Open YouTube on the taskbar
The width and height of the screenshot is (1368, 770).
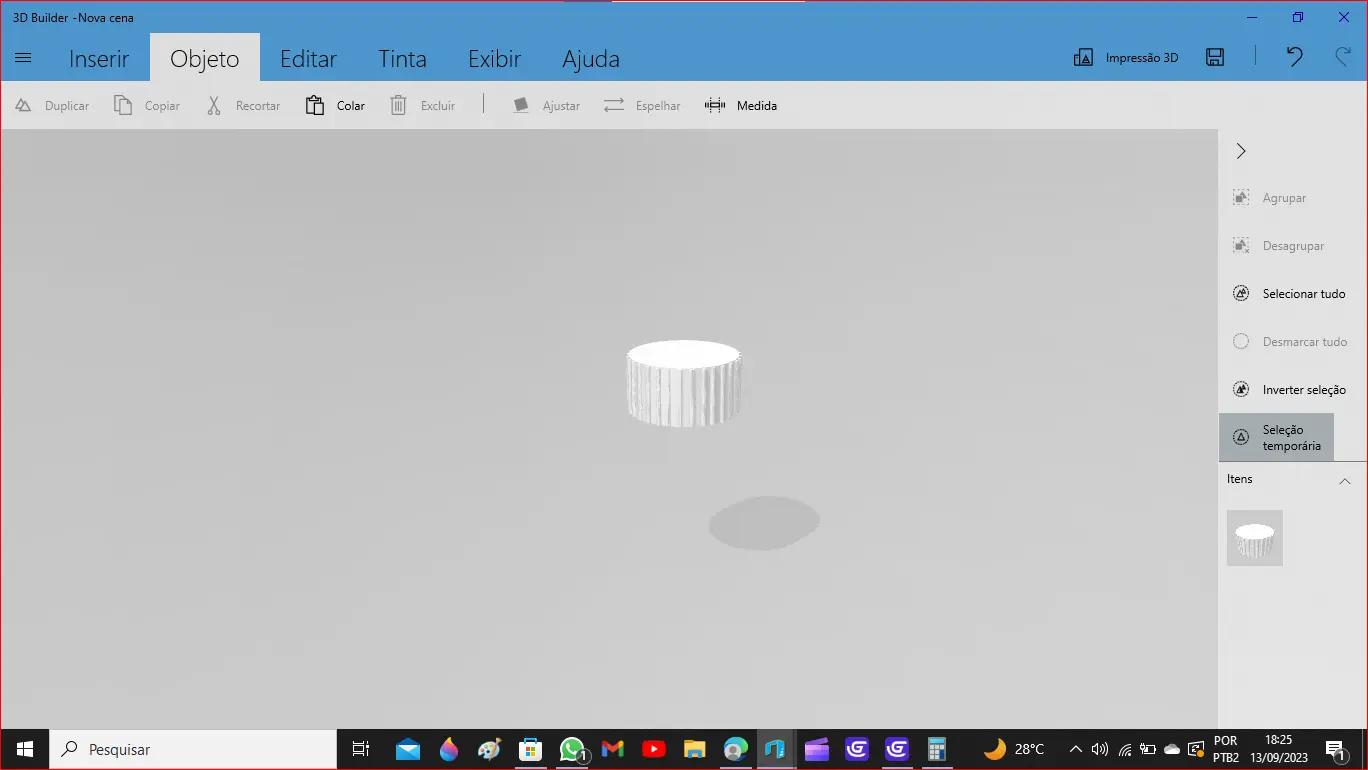tap(654, 749)
